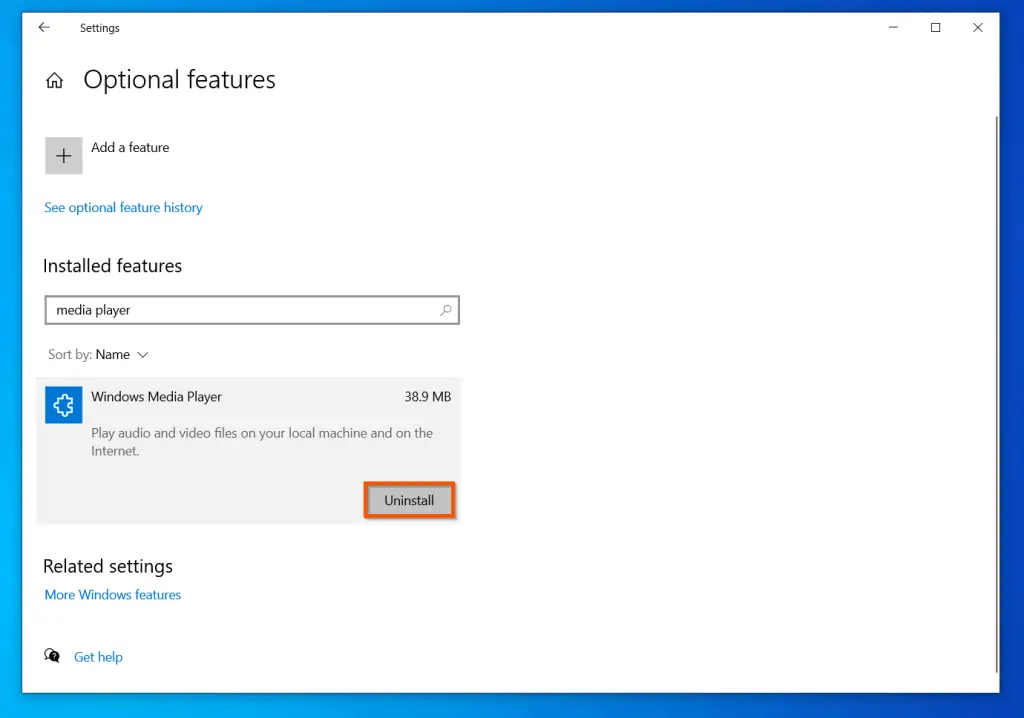The height and width of the screenshot is (718, 1024).
Task: Expand the Windows Media Player details
Action: click(250, 397)
